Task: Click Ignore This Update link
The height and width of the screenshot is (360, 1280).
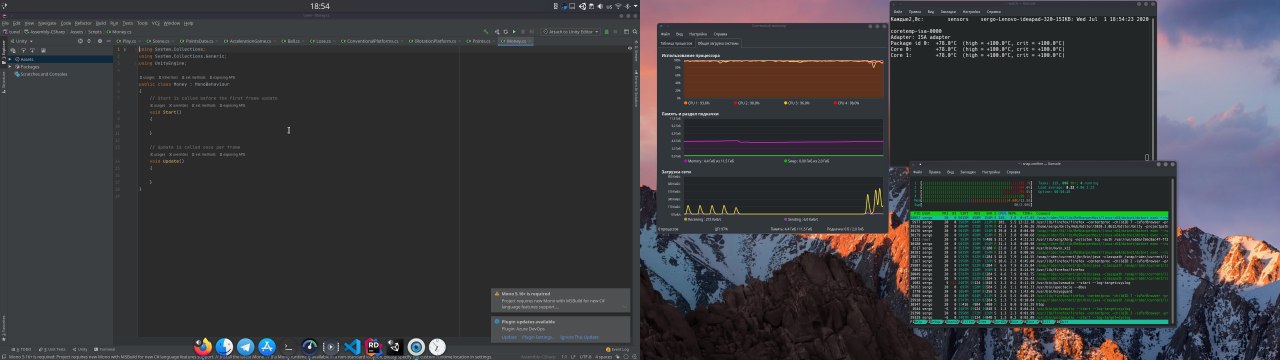Action: (579, 337)
